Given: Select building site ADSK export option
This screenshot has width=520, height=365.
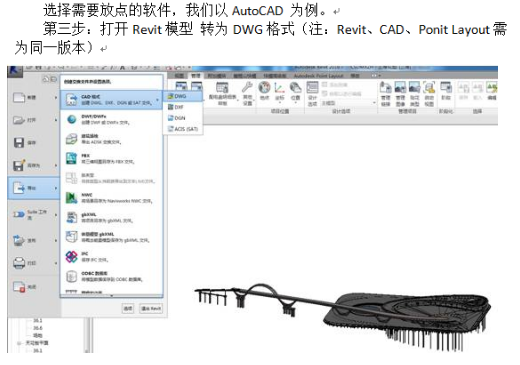Looking at the screenshot, I should click(x=111, y=139).
